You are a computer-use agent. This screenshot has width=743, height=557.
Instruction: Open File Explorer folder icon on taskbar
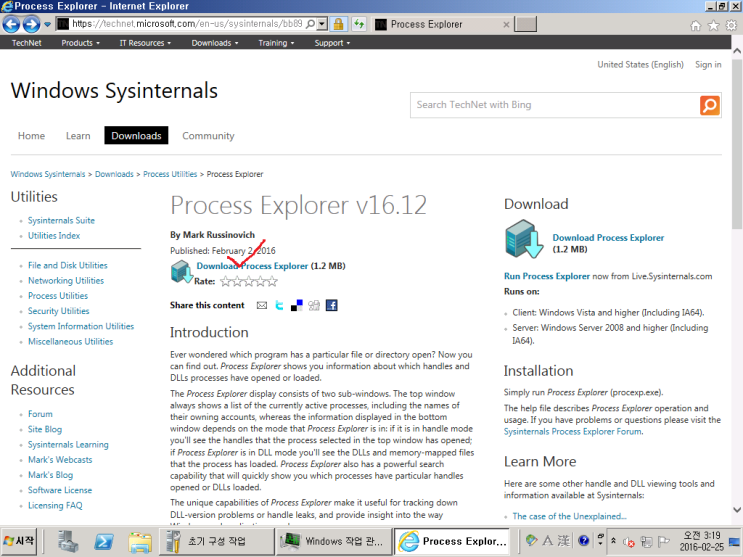click(140, 542)
